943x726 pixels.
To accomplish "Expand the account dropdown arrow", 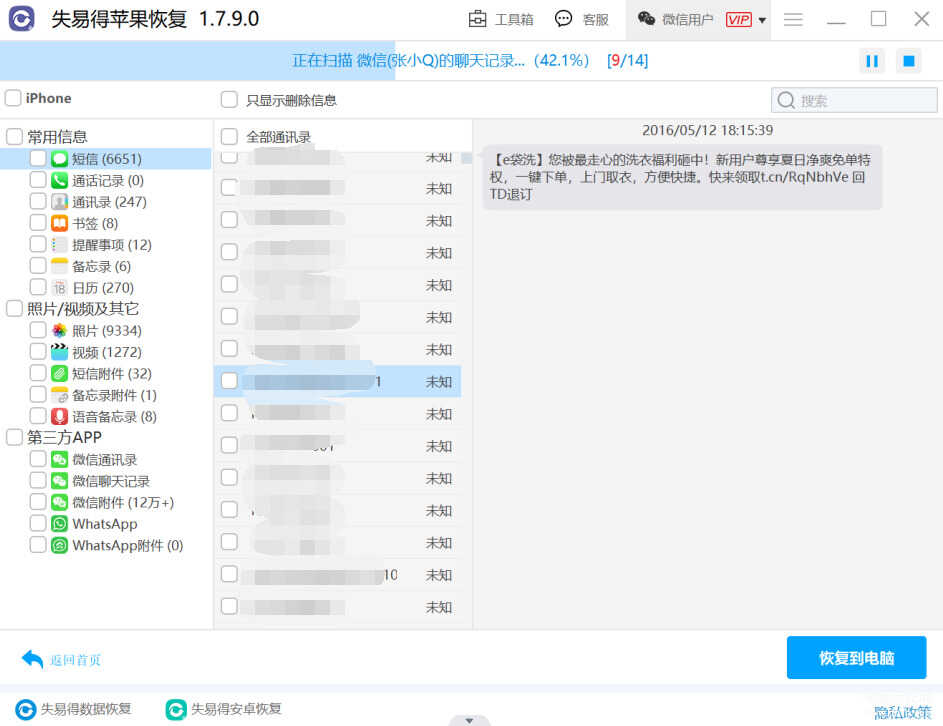I will tap(762, 20).
